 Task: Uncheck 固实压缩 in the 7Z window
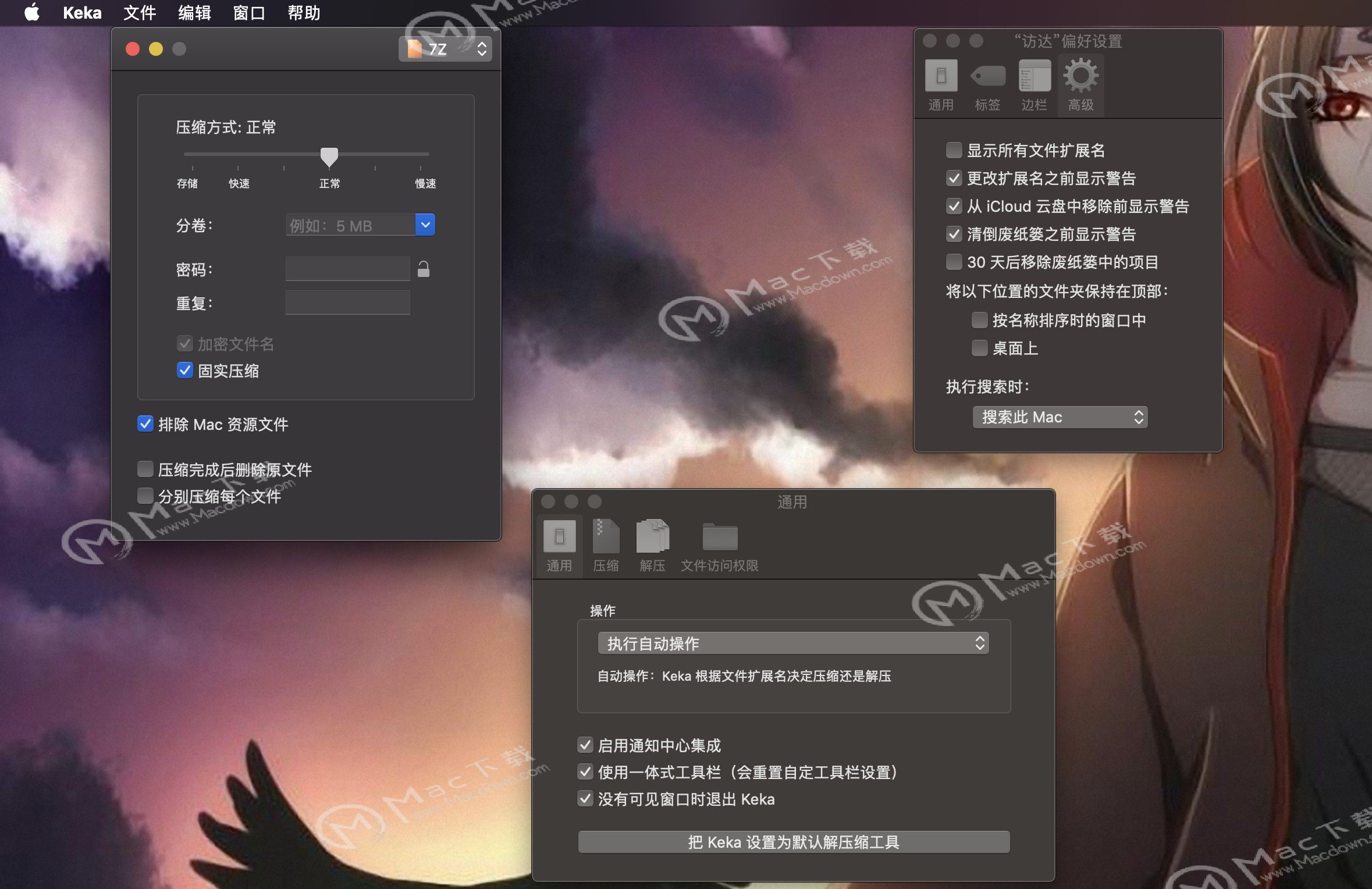[x=185, y=371]
